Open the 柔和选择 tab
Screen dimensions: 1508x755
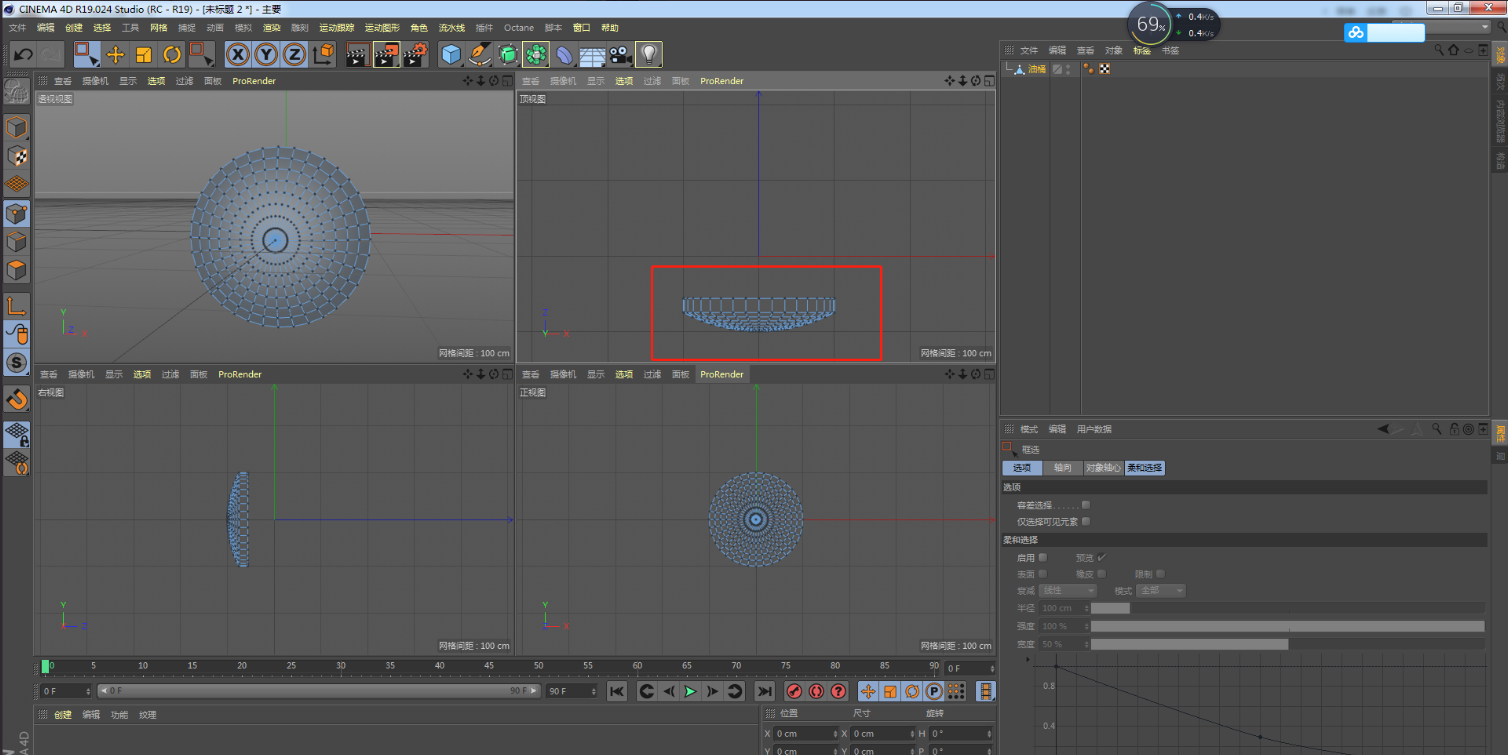pyautogui.click(x=1145, y=468)
